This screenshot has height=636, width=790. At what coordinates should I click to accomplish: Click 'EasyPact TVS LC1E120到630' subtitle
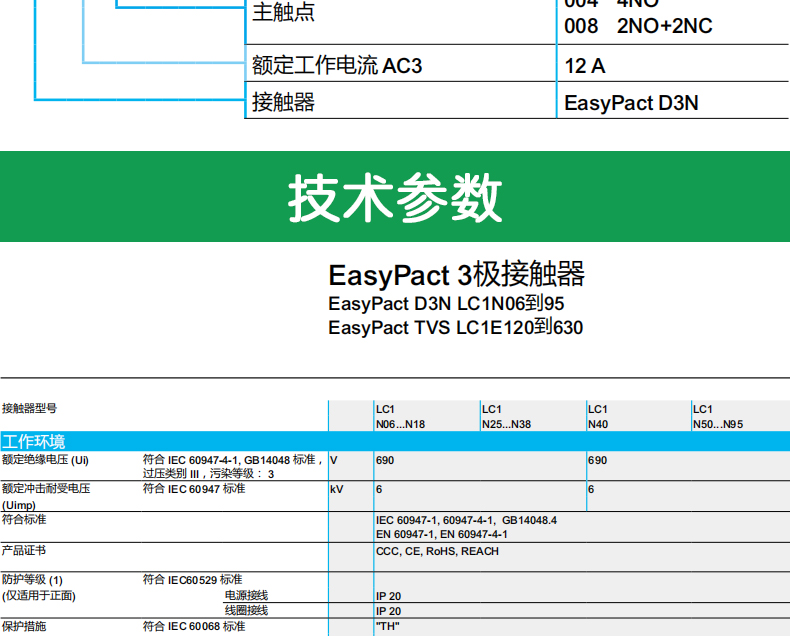tap(455, 327)
